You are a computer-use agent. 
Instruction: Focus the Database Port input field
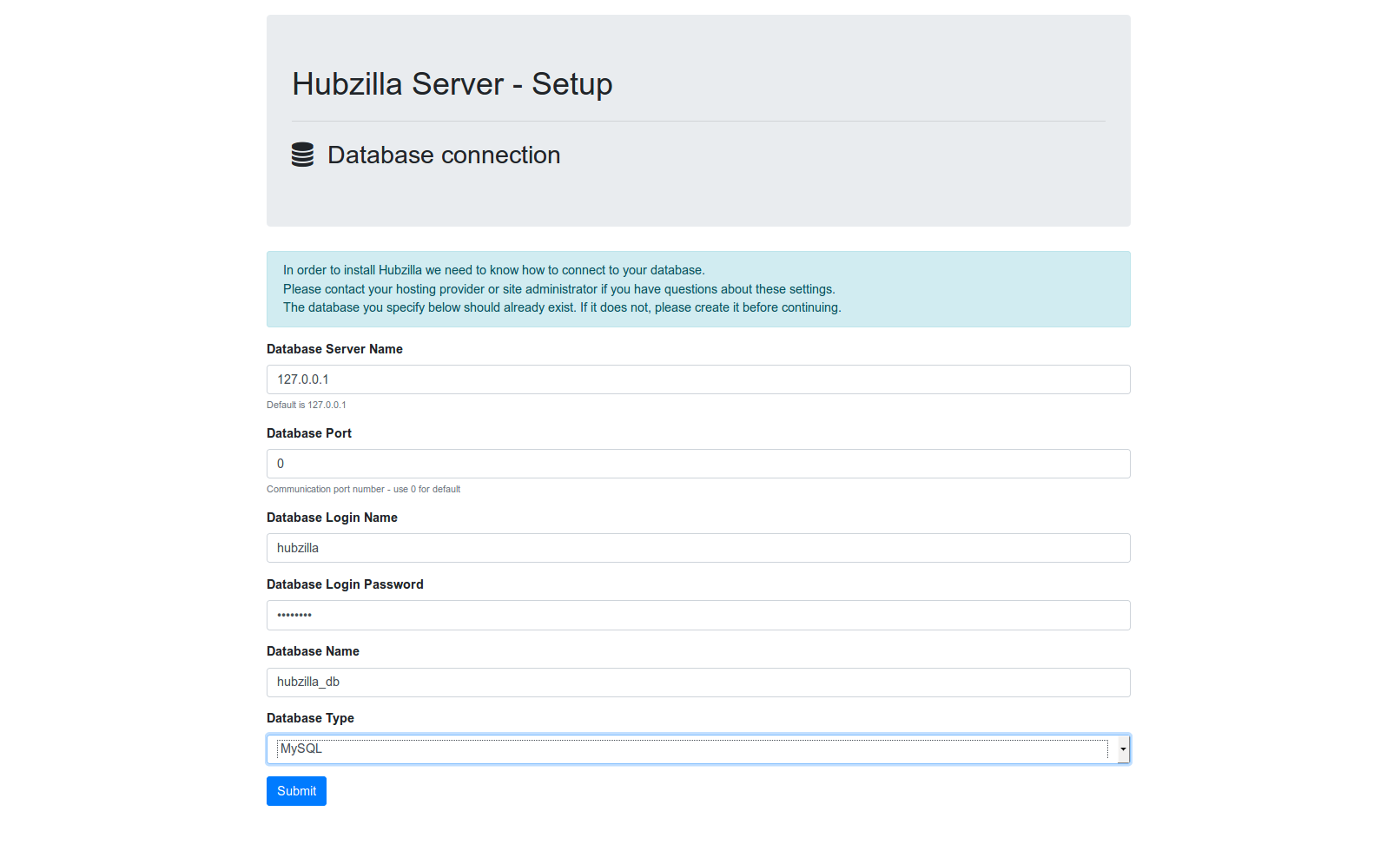(x=698, y=464)
